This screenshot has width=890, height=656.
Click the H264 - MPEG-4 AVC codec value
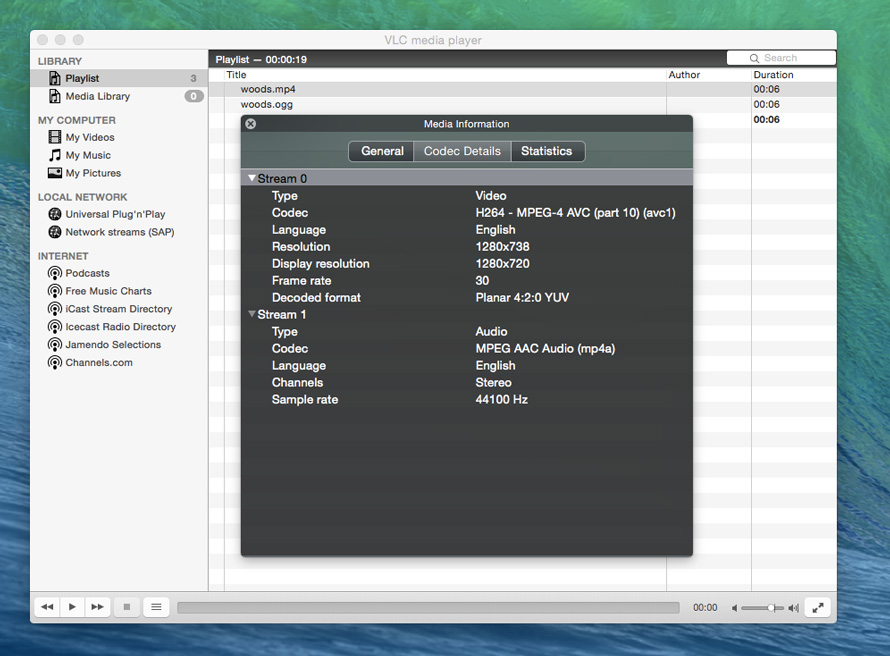coord(576,213)
